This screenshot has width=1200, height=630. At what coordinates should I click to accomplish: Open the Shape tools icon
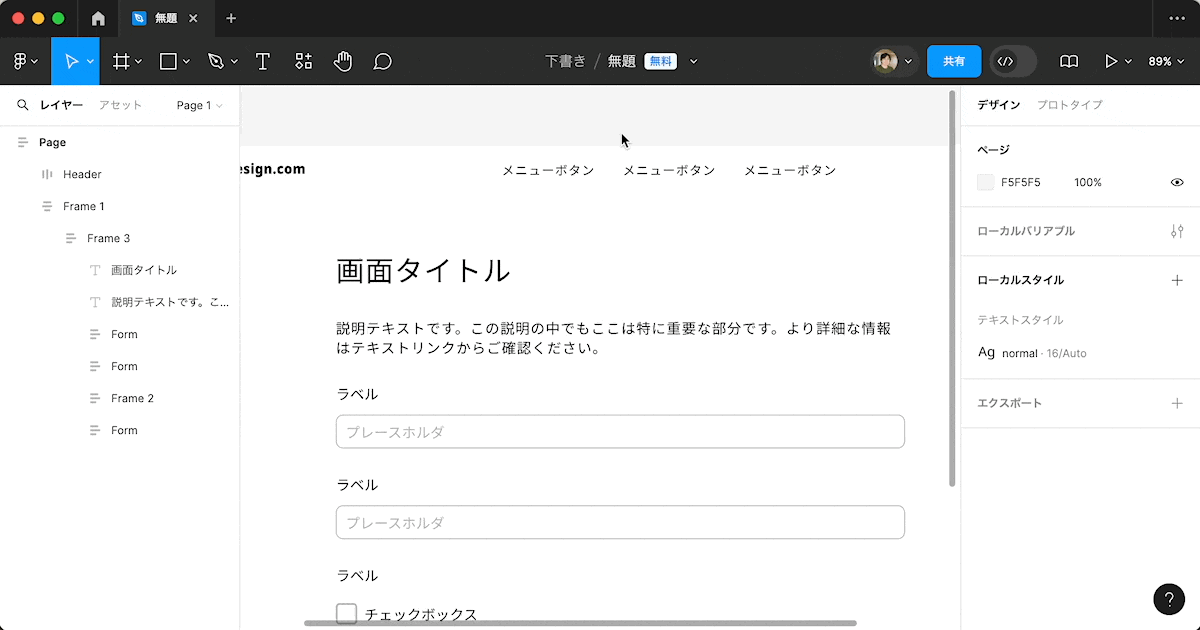(x=167, y=61)
